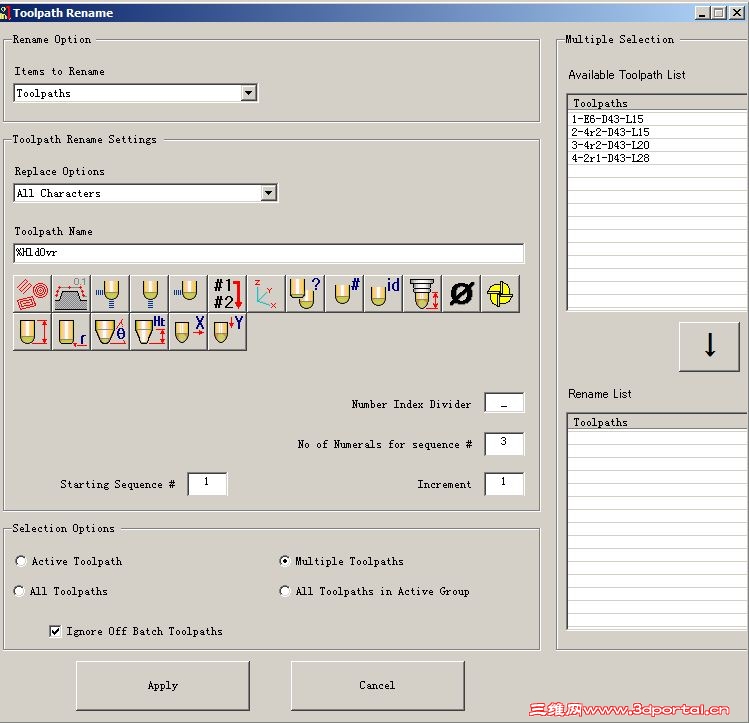
Task: Click the Increment value field
Action: [504, 484]
